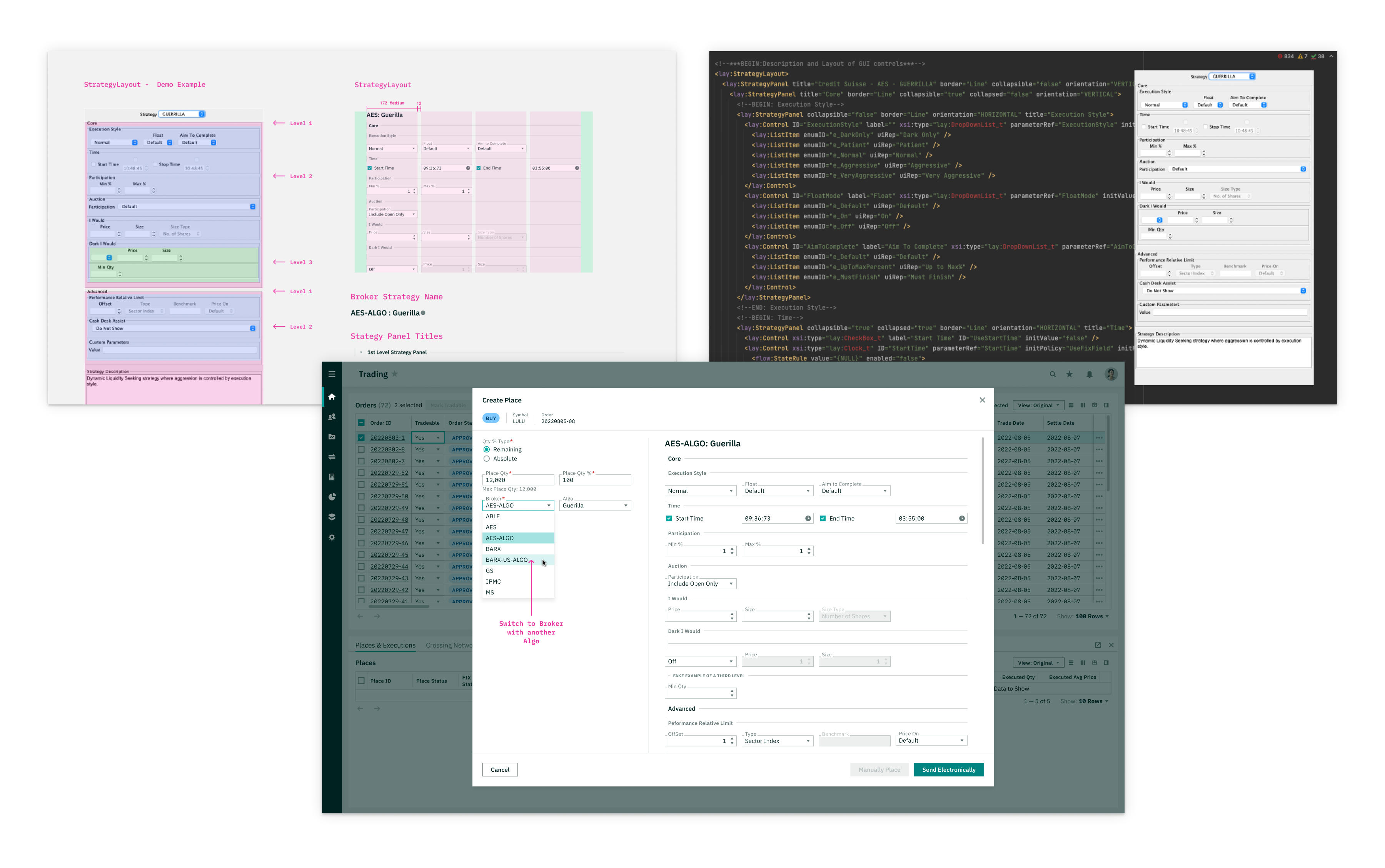Expand the Execution Style Normal dropdown

coord(700,491)
